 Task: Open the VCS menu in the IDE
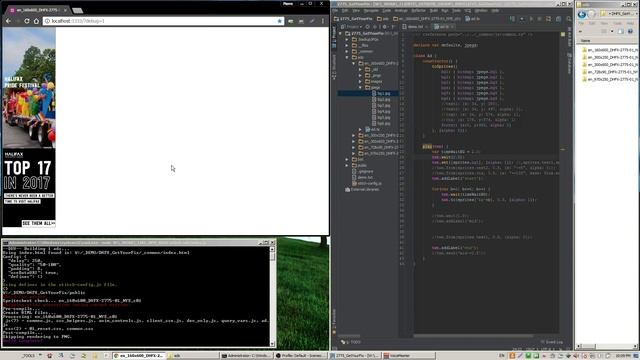[468, 11]
